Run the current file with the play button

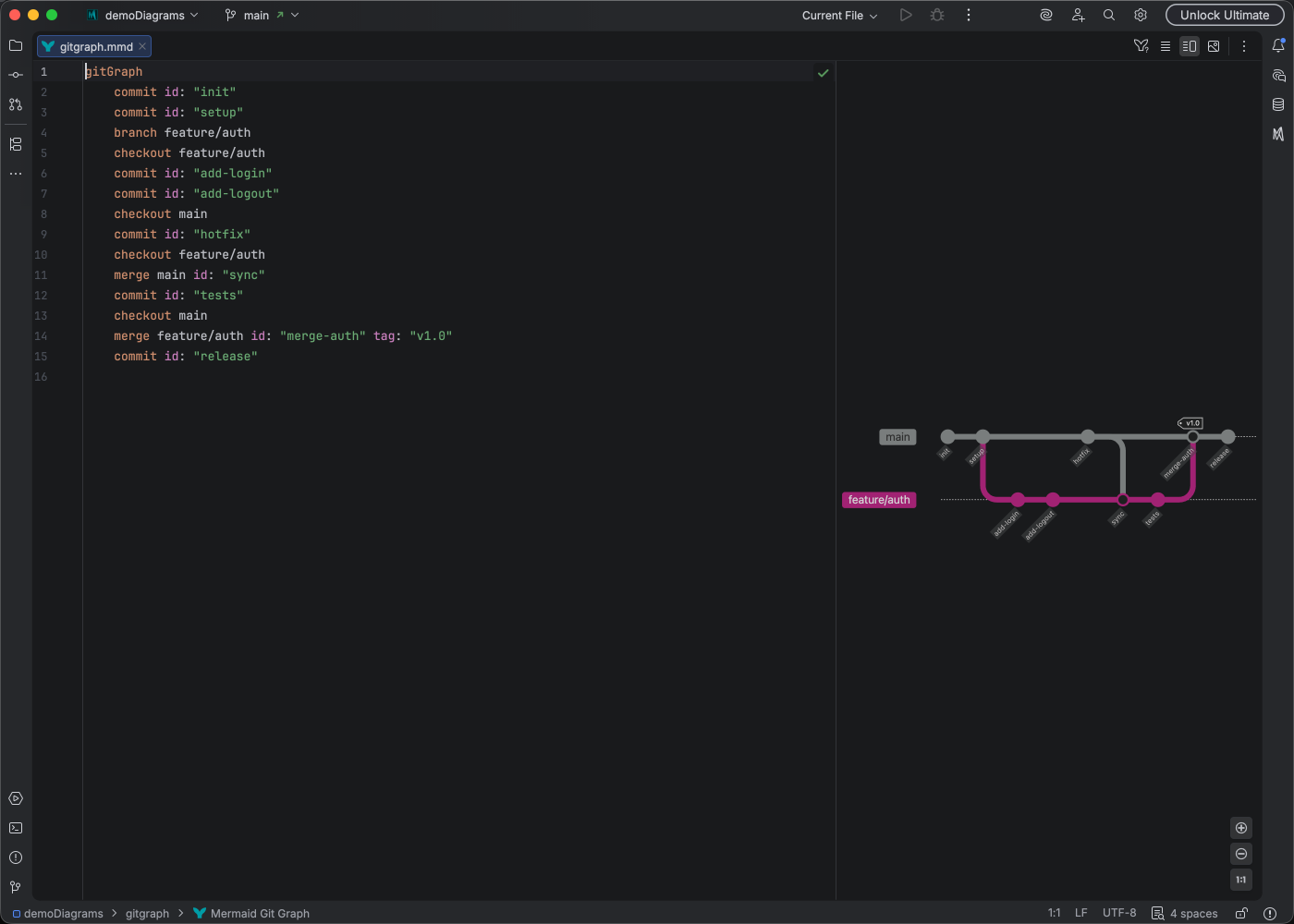pos(906,15)
